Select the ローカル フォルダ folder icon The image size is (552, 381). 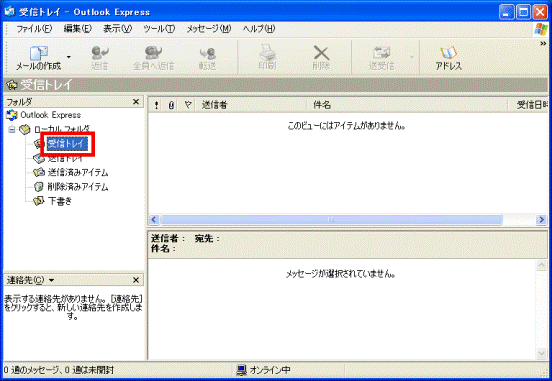point(25,130)
